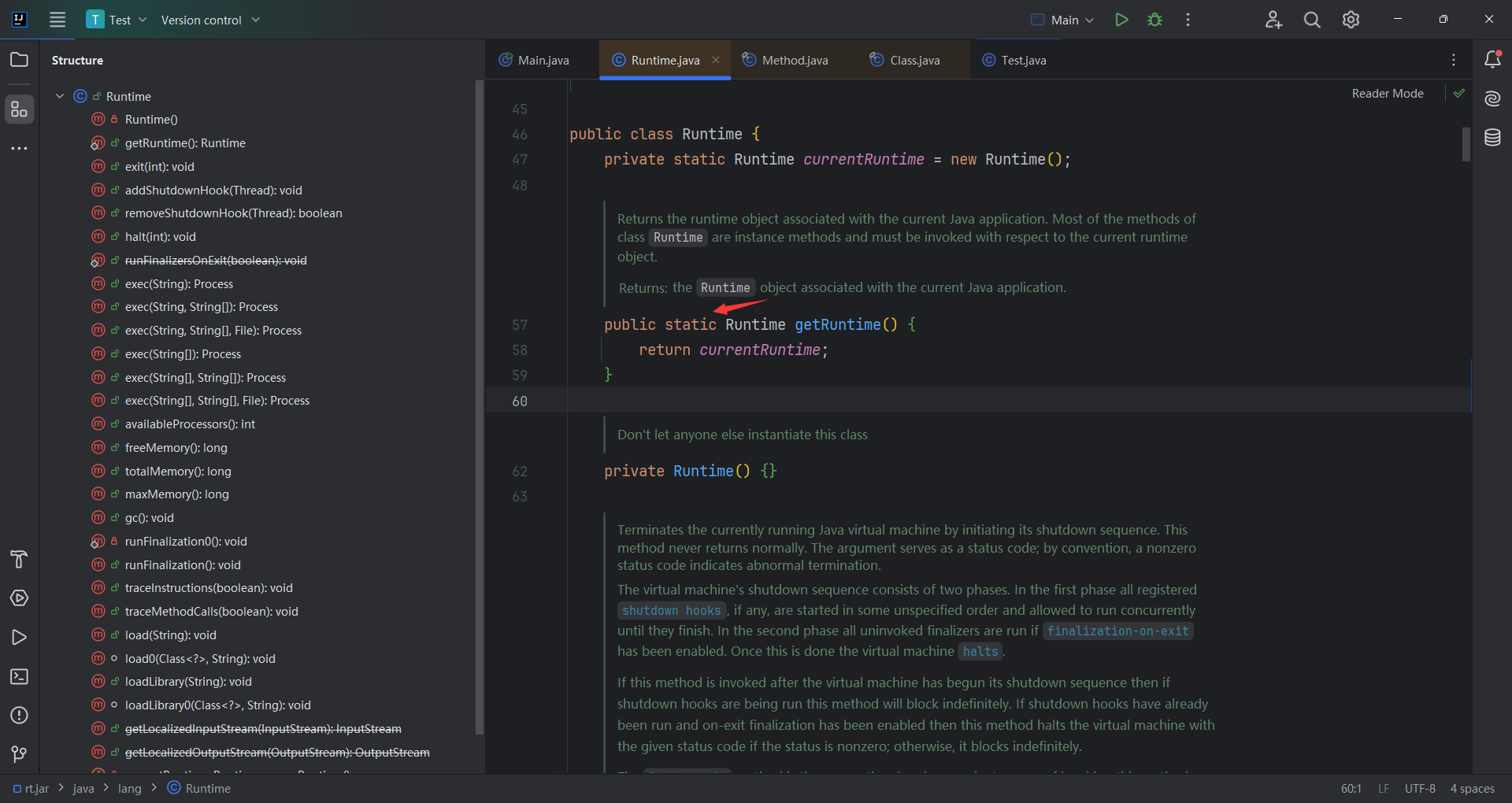
Task: Collapse the Runtime class node
Action: point(60,96)
